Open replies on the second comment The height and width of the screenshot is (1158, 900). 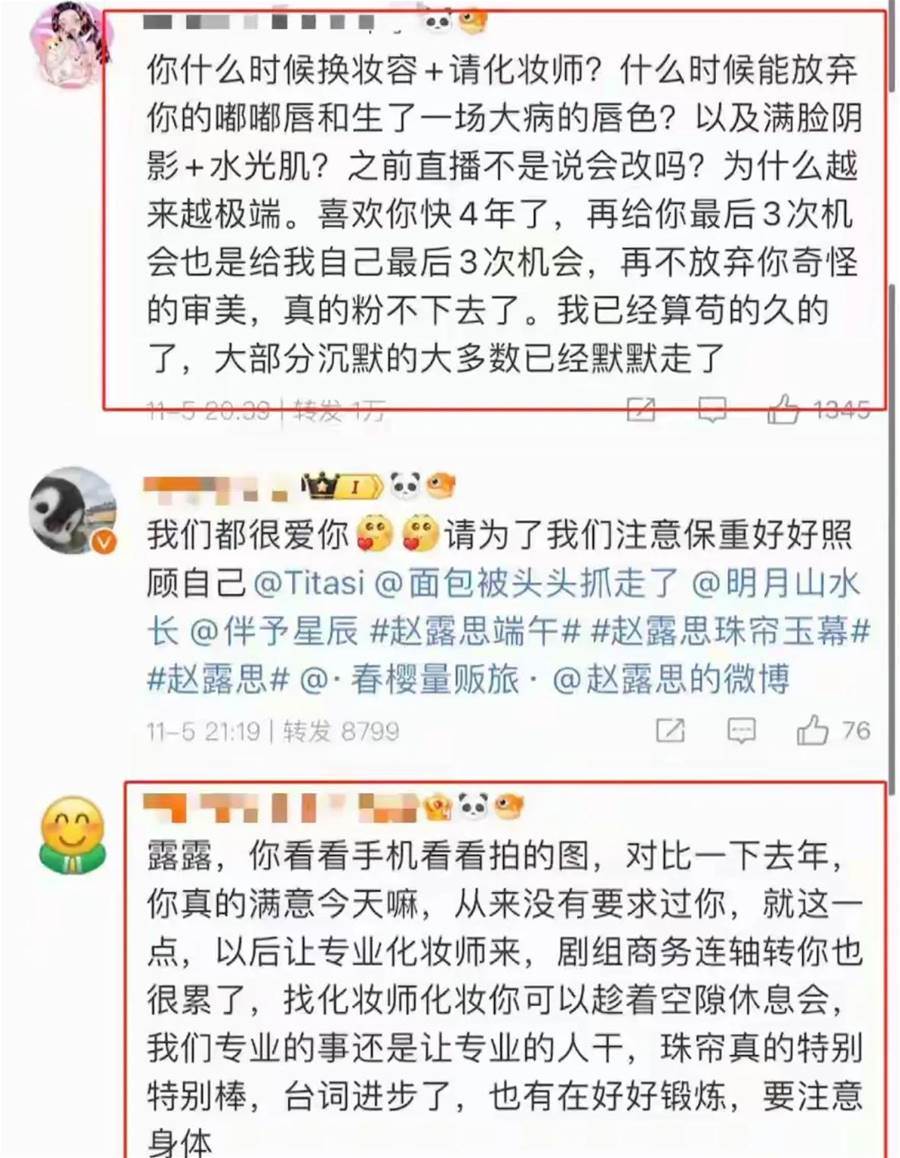click(741, 730)
